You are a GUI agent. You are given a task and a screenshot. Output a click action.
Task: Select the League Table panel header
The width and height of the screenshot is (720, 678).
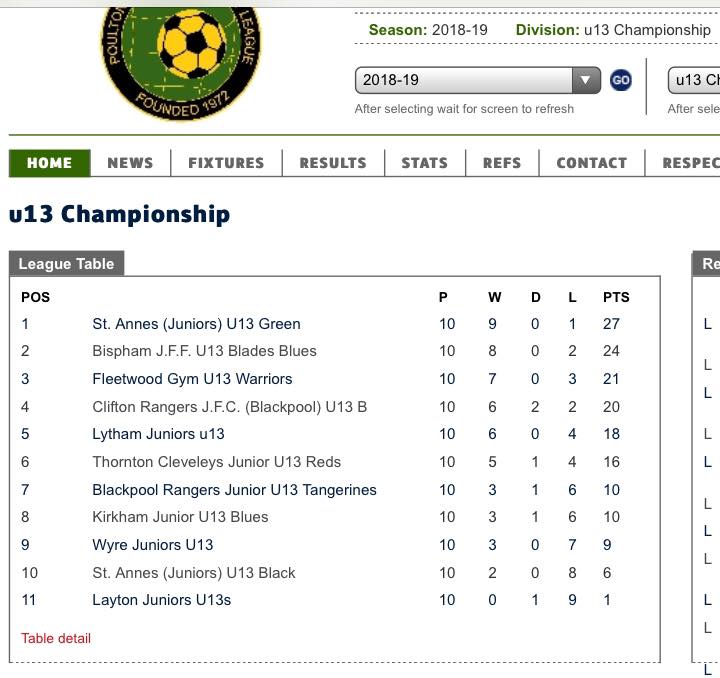tap(67, 264)
